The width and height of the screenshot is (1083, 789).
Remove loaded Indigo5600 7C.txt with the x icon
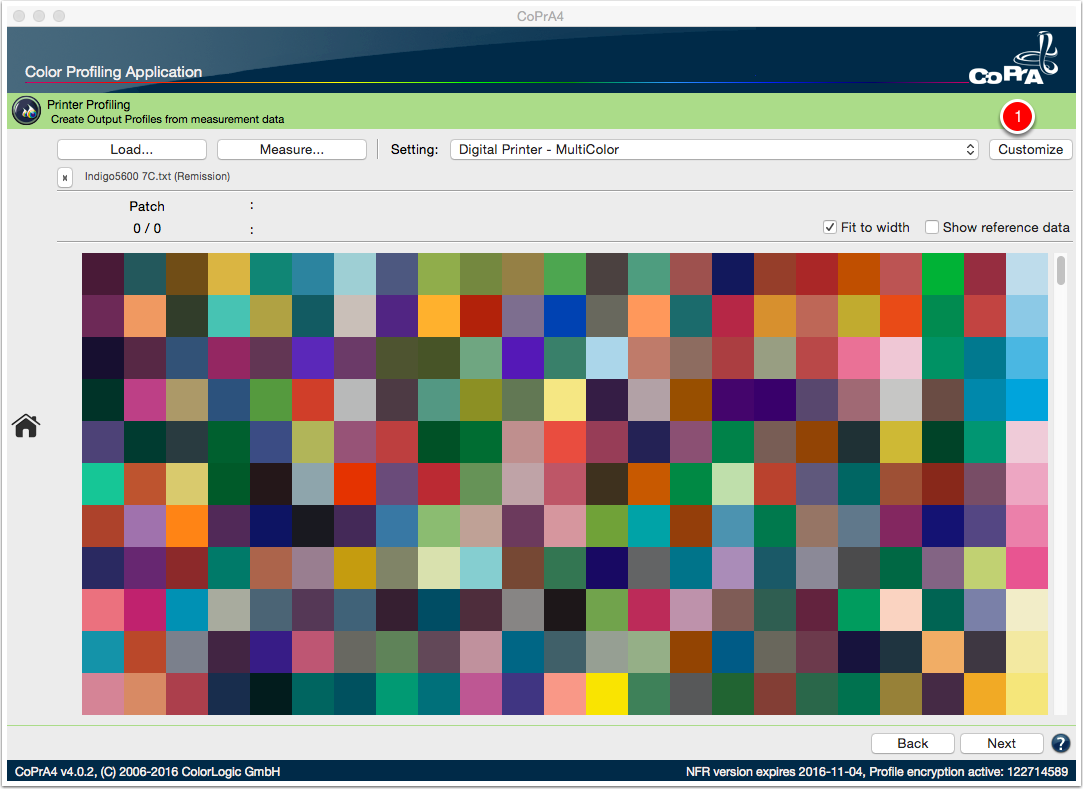(x=64, y=178)
